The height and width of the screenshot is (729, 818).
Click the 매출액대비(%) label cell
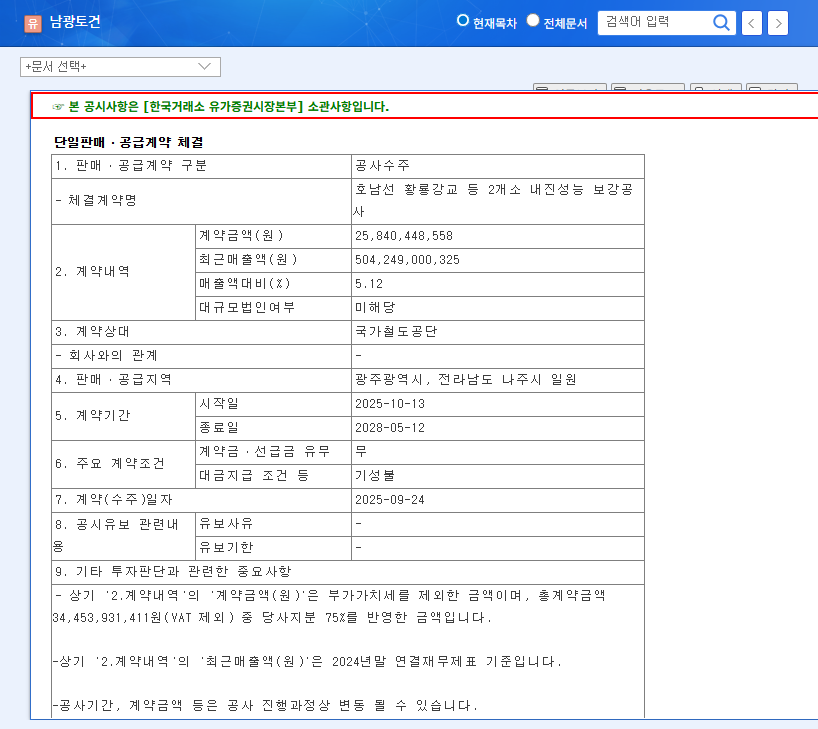click(x=273, y=284)
